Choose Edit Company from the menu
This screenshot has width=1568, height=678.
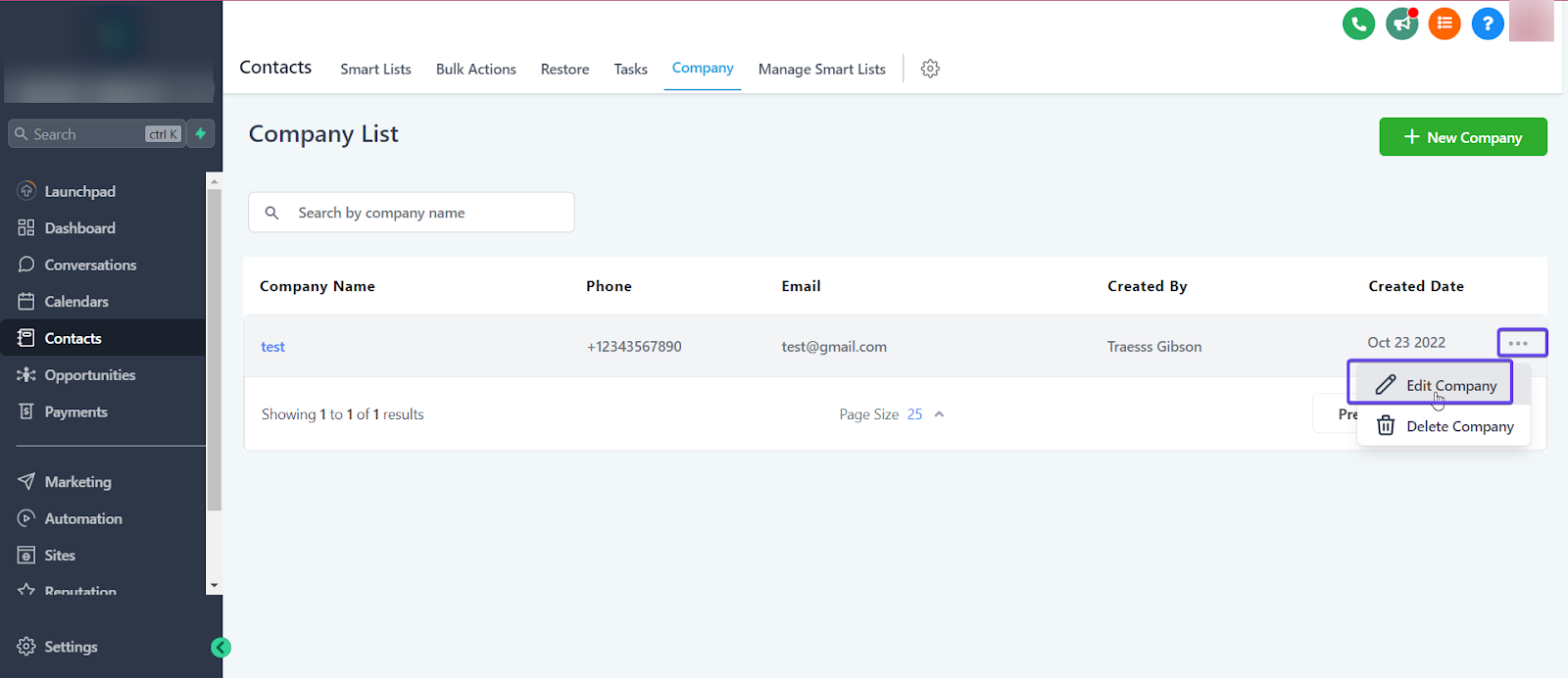coord(1437,385)
